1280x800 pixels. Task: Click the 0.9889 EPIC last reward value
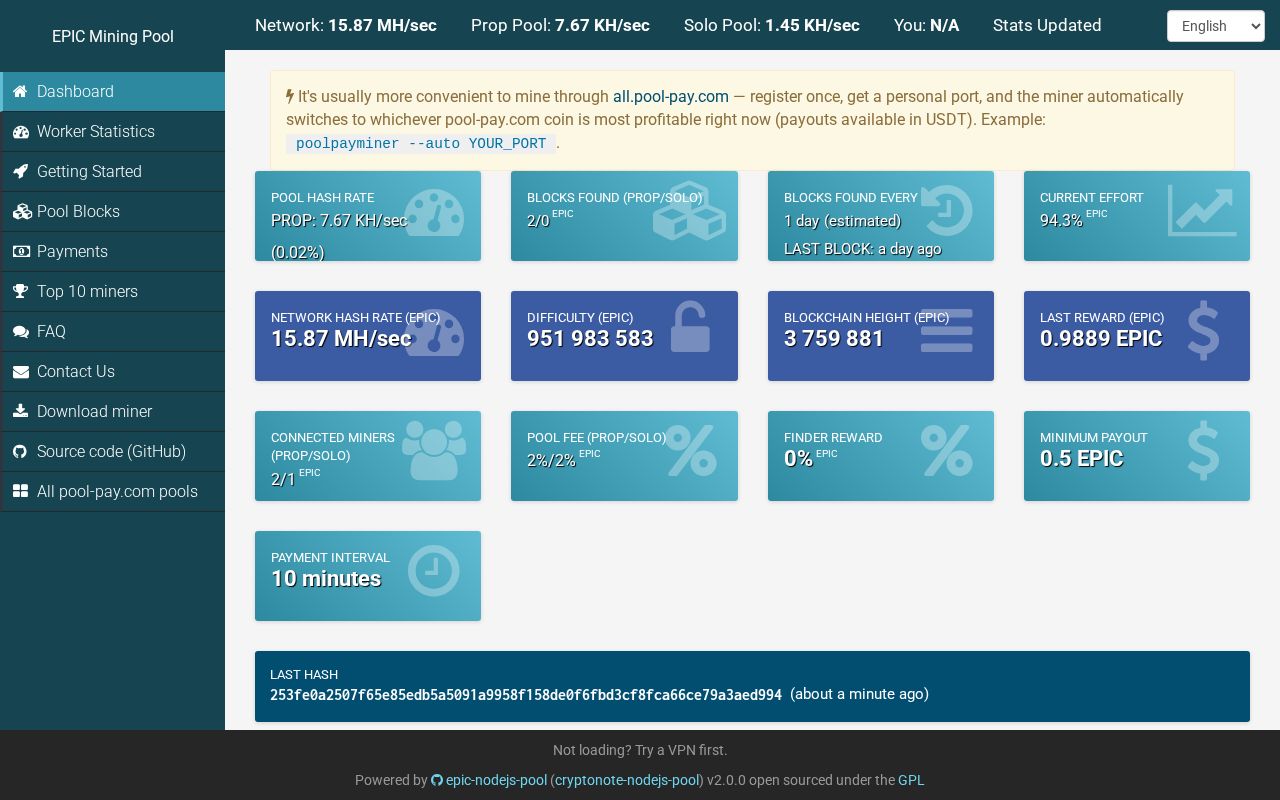(x=1101, y=339)
